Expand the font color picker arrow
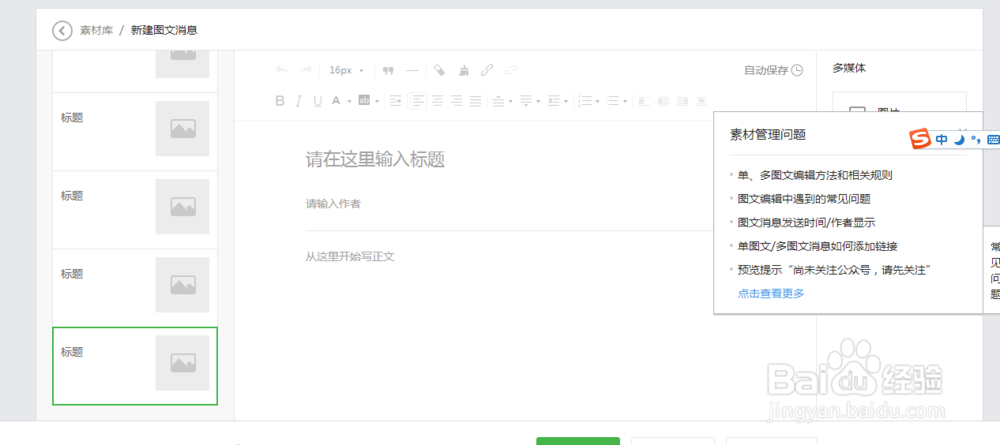 tap(349, 101)
